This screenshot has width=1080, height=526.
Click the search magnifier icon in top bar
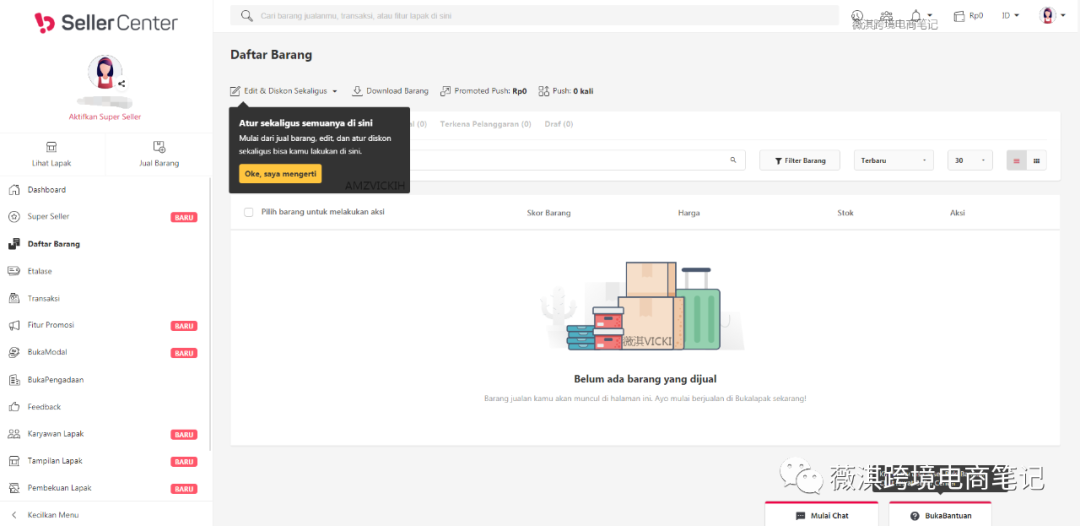tap(246, 15)
